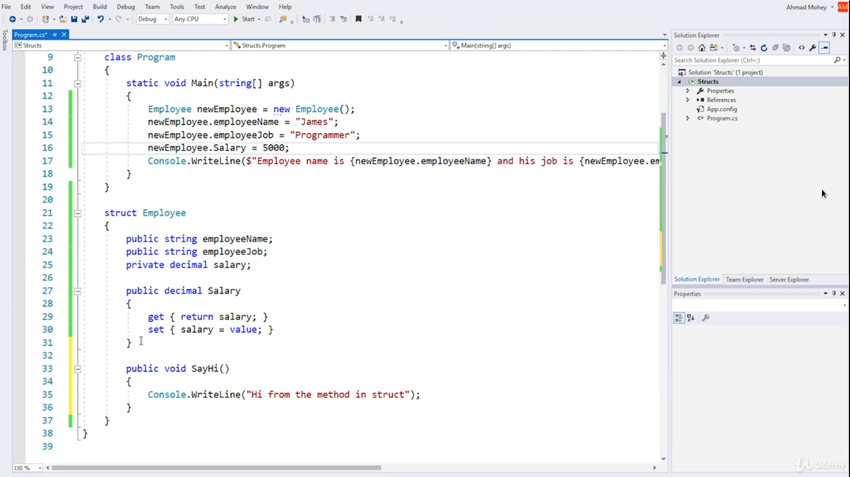
Task: Toggle a bookmark with the bookmark icon
Action: [x=358, y=19]
